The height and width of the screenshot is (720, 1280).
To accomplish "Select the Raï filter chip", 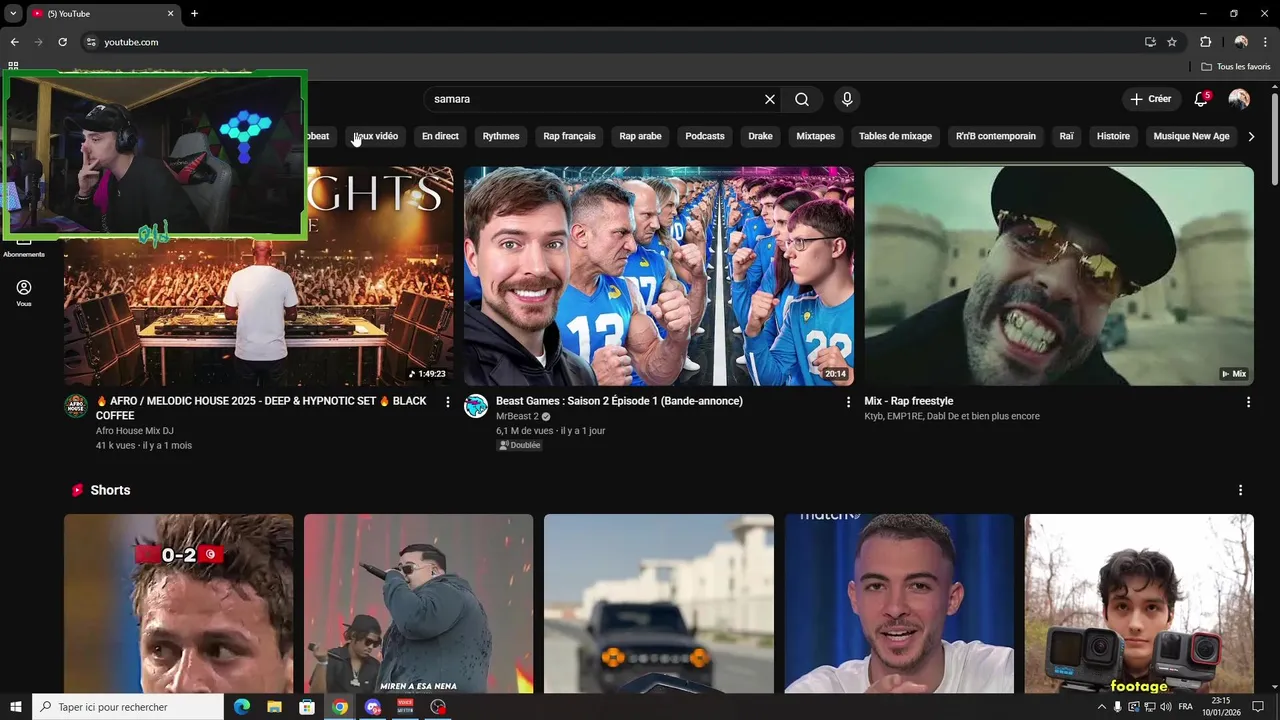I will click(1067, 136).
